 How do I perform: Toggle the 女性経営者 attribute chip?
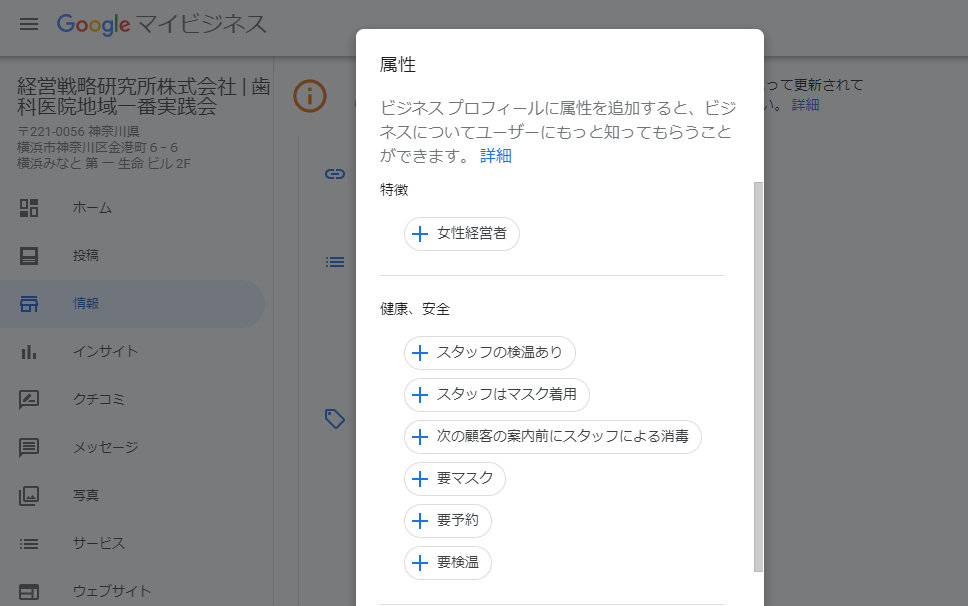point(462,234)
